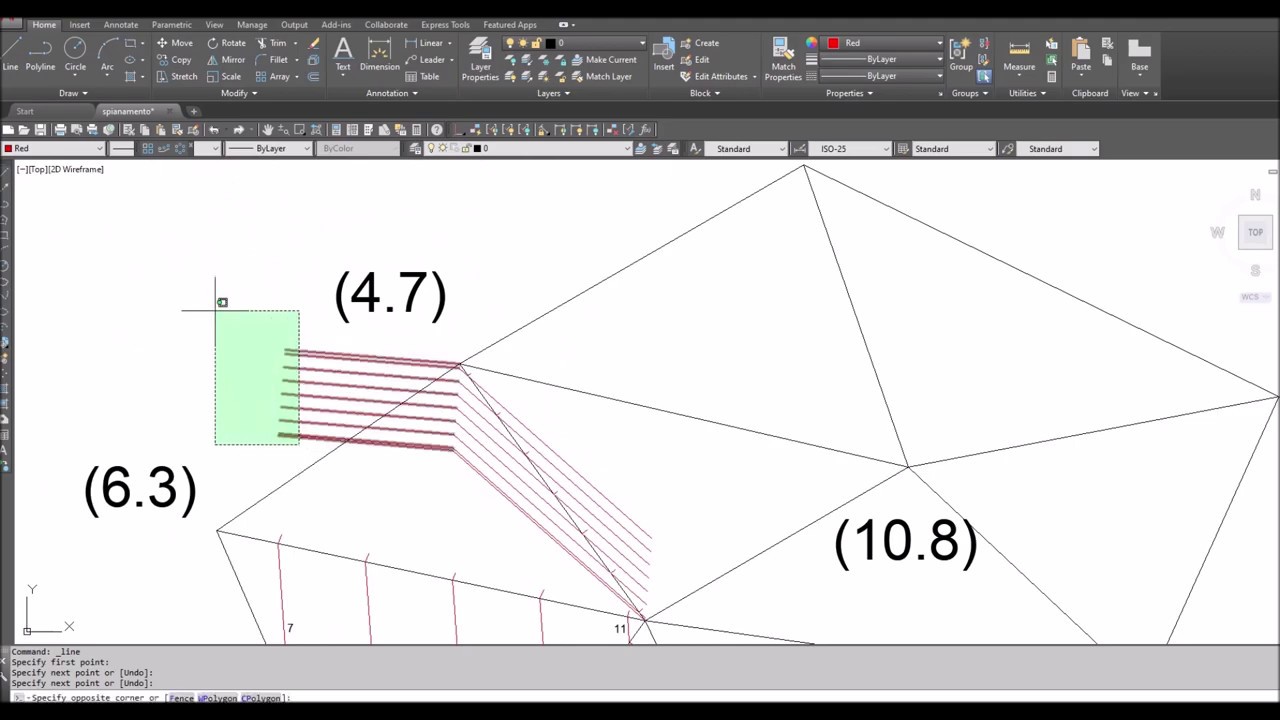The height and width of the screenshot is (720, 1280).
Task: Click the Group tool
Action: (961, 54)
